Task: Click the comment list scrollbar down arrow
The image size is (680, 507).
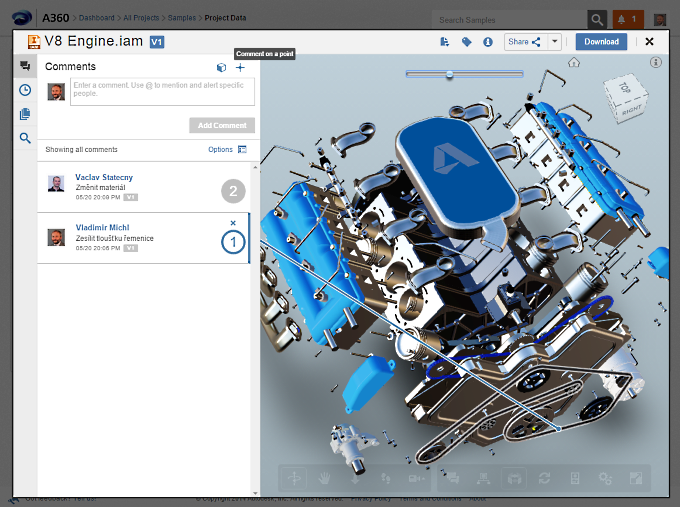Action: click(x=255, y=493)
